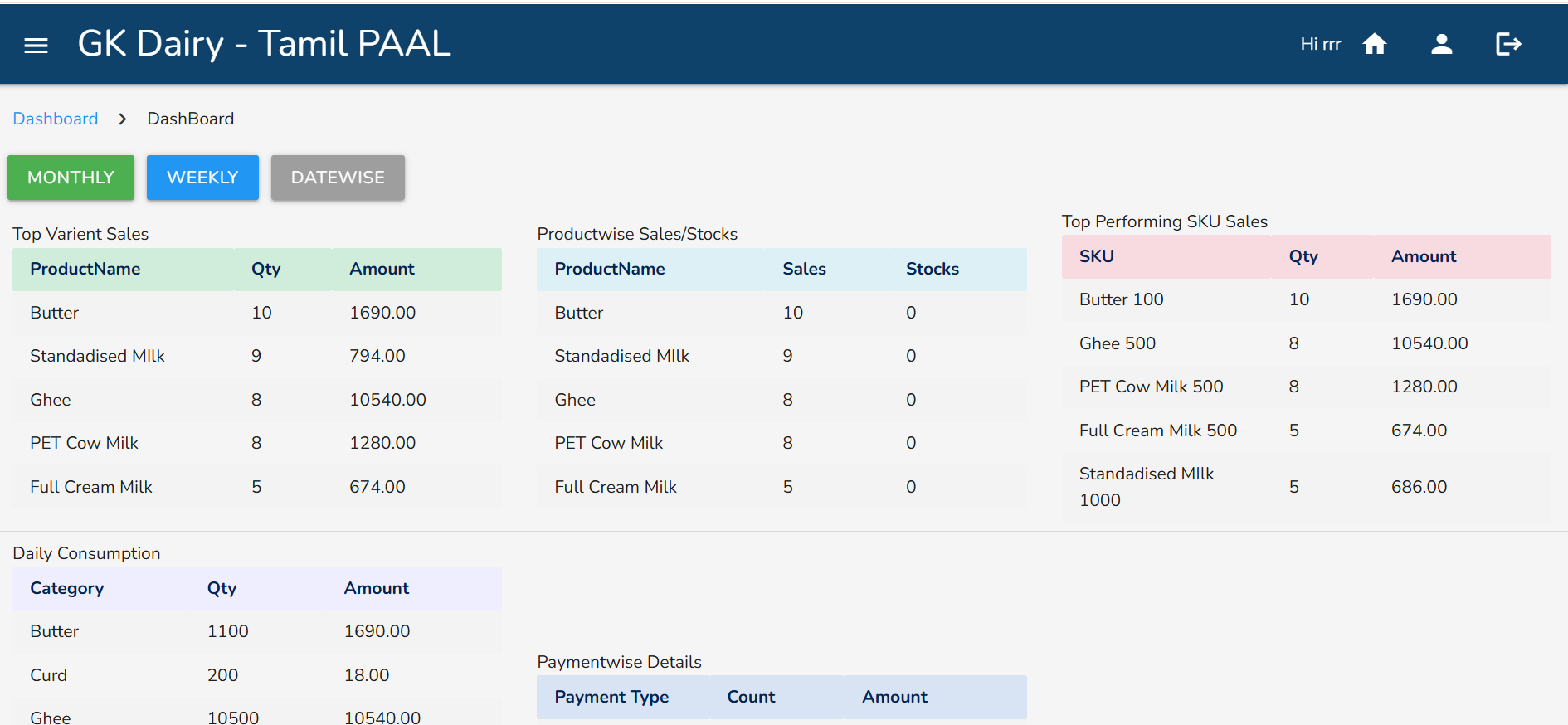1568x725 pixels.
Task: Click Qty header in Top Performing SKU Sales
Action: click(1303, 256)
